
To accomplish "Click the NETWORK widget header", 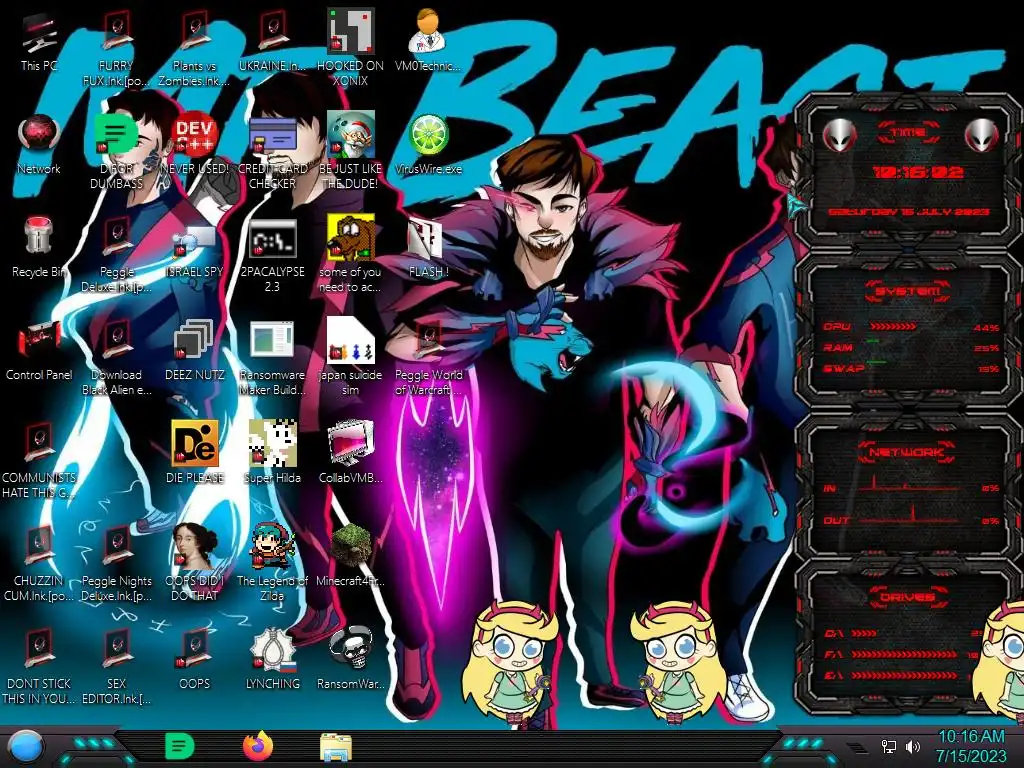I will [908, 451].
